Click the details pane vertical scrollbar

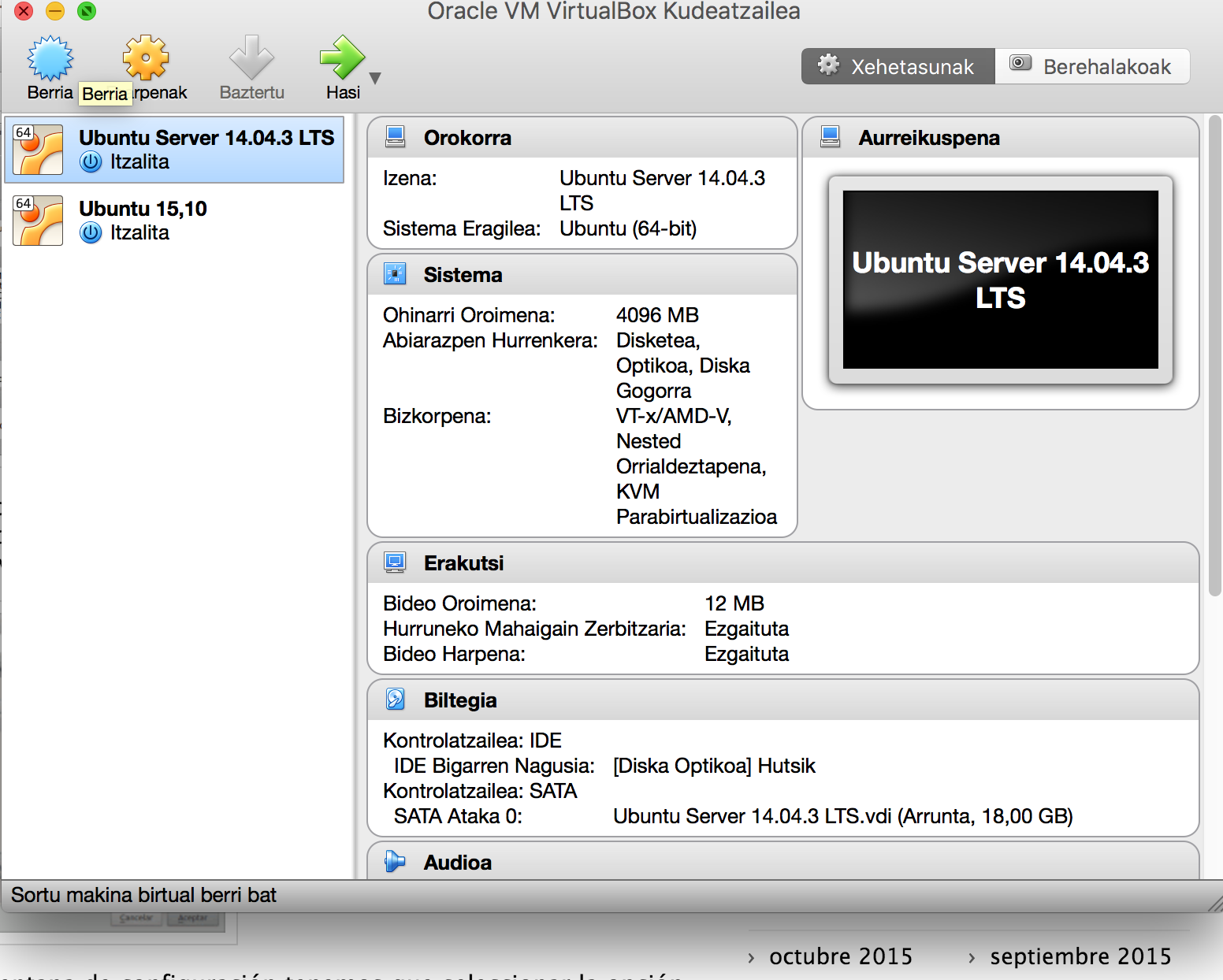pyautogui.click(x=1214, y=355)
